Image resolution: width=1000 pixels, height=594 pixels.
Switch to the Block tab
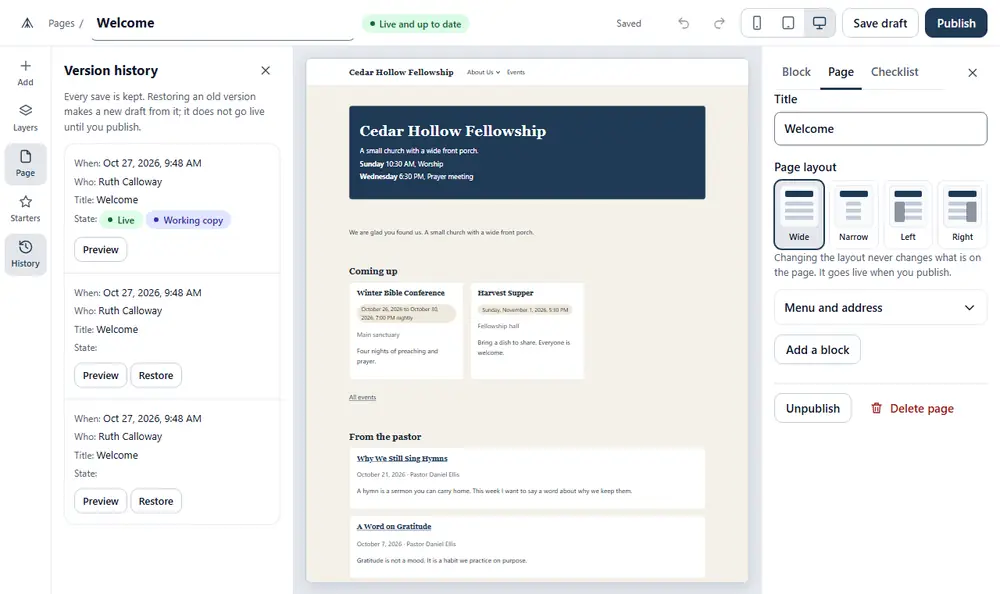796,72
